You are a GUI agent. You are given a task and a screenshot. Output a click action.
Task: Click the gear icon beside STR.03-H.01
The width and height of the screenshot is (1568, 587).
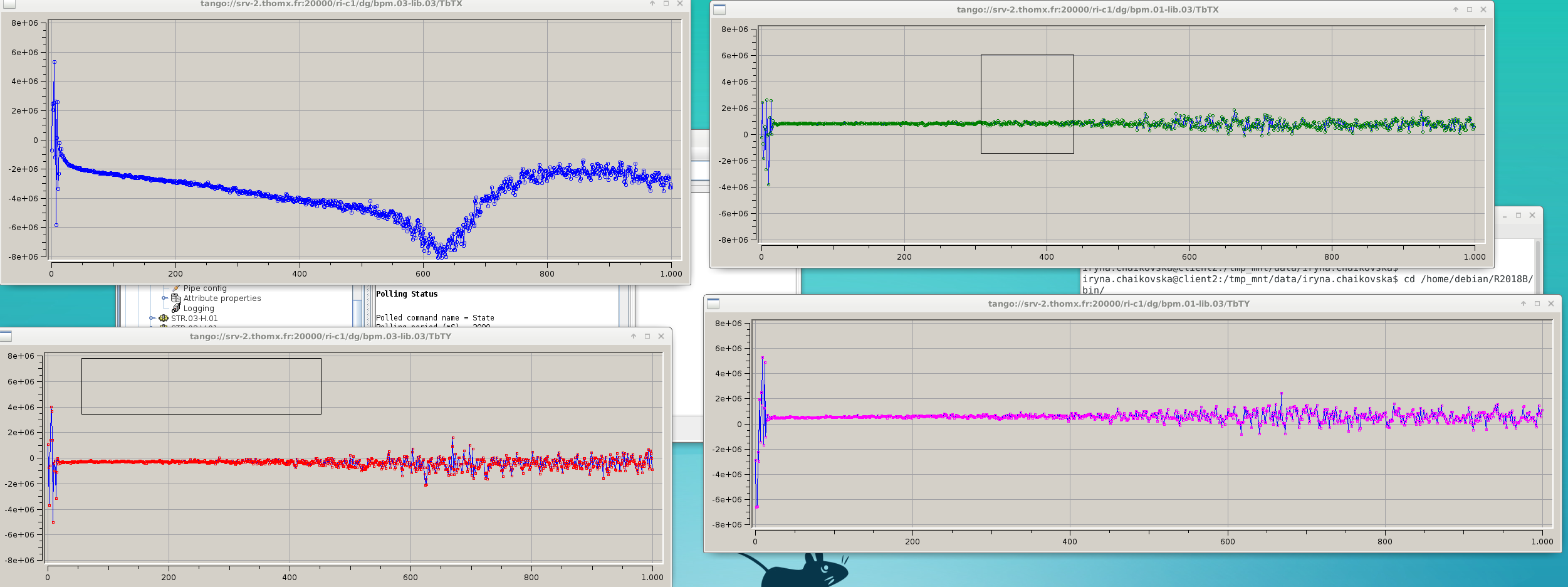(164, 319)
